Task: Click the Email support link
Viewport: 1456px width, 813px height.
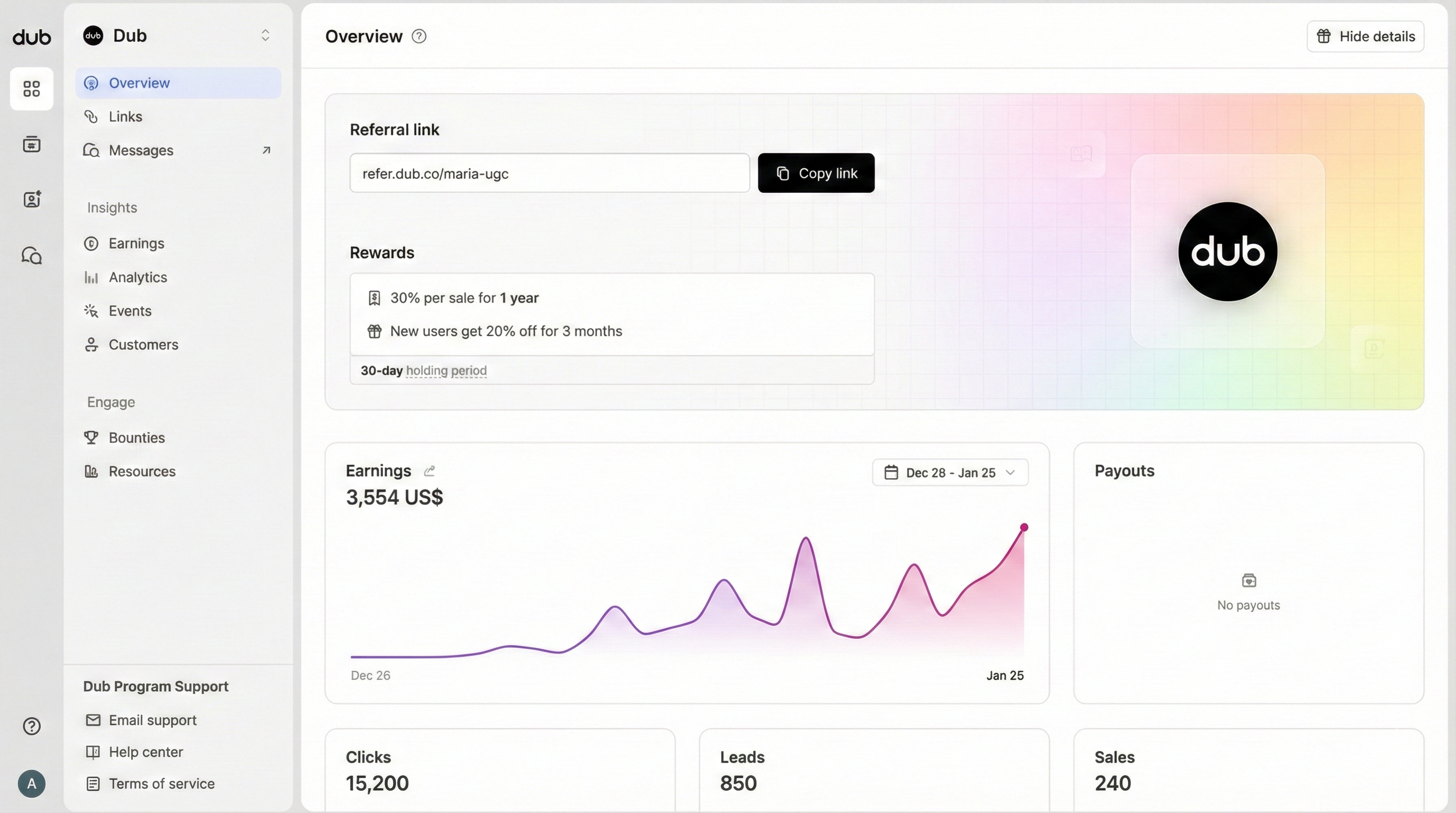Action: click(152, 720)
